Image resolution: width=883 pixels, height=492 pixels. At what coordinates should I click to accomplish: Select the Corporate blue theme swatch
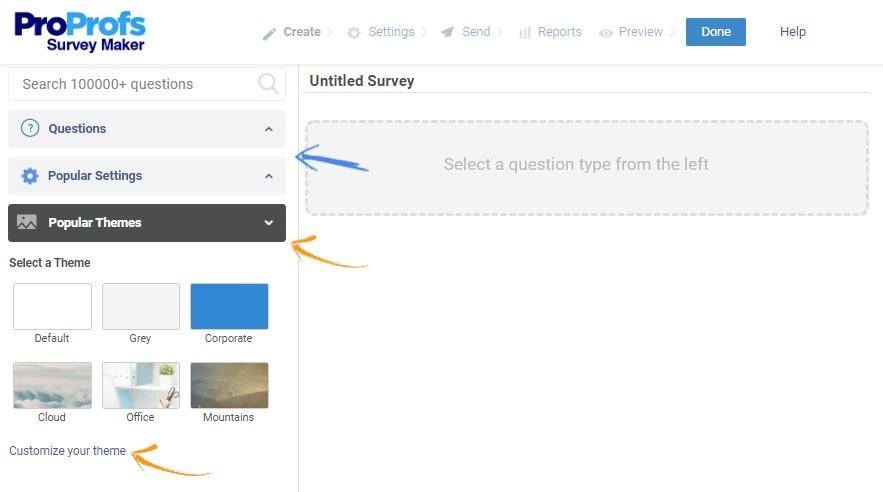pos(229,306)
